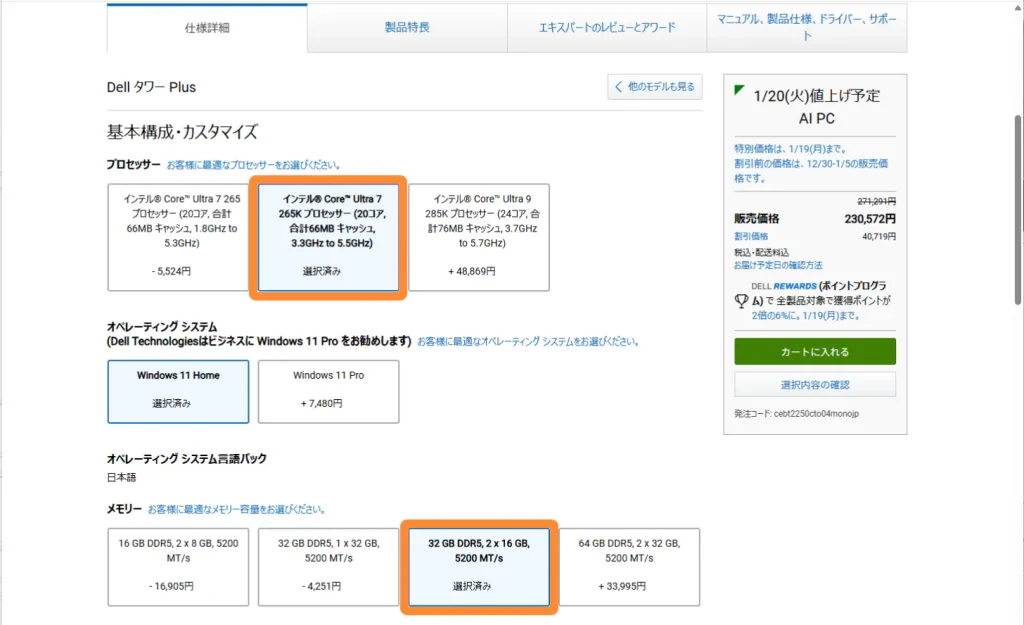Click the green corner flag icon
Screen dimensions: 1024x625
point(739,91)
